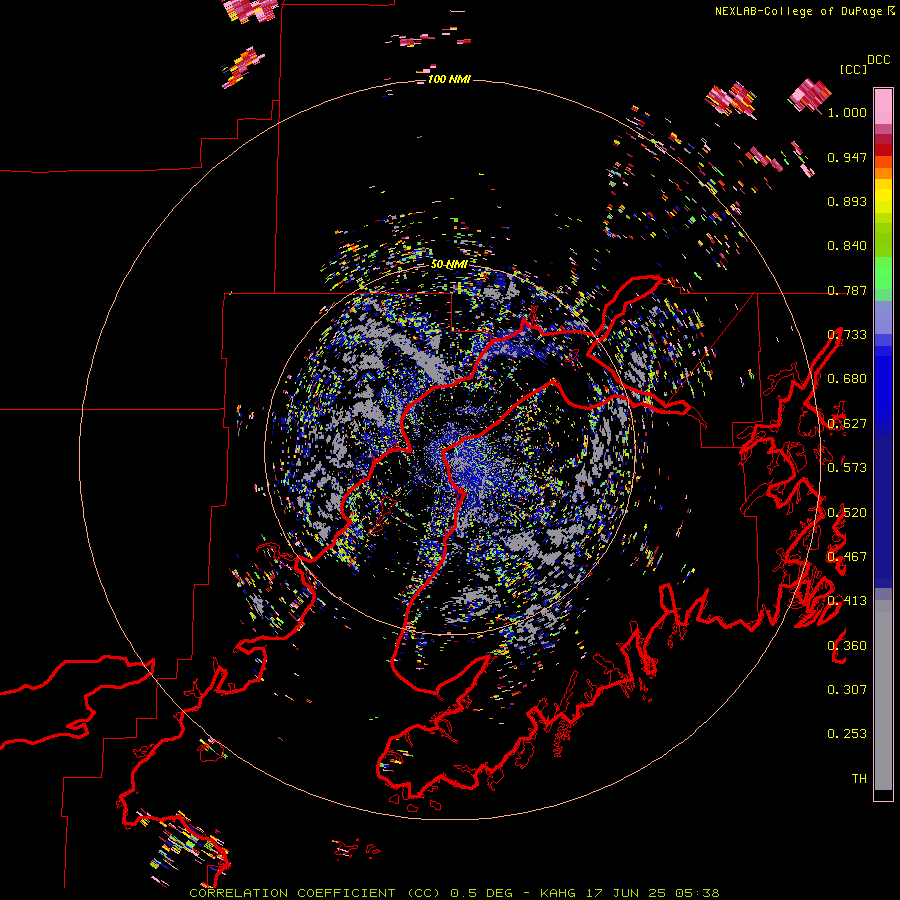The image size is (900, 900).
Task: Select the 0.893 legend value
Action: (x=847, y=201)
